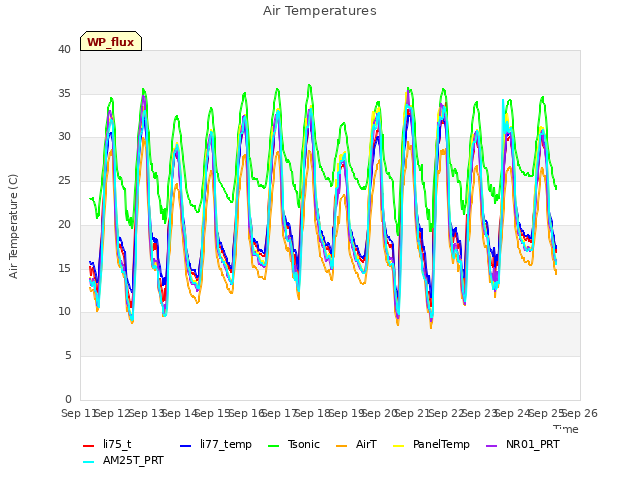Click the 30 y-axis tick label
The width and height of the screenshot is (640, 480).
(64, 137)
